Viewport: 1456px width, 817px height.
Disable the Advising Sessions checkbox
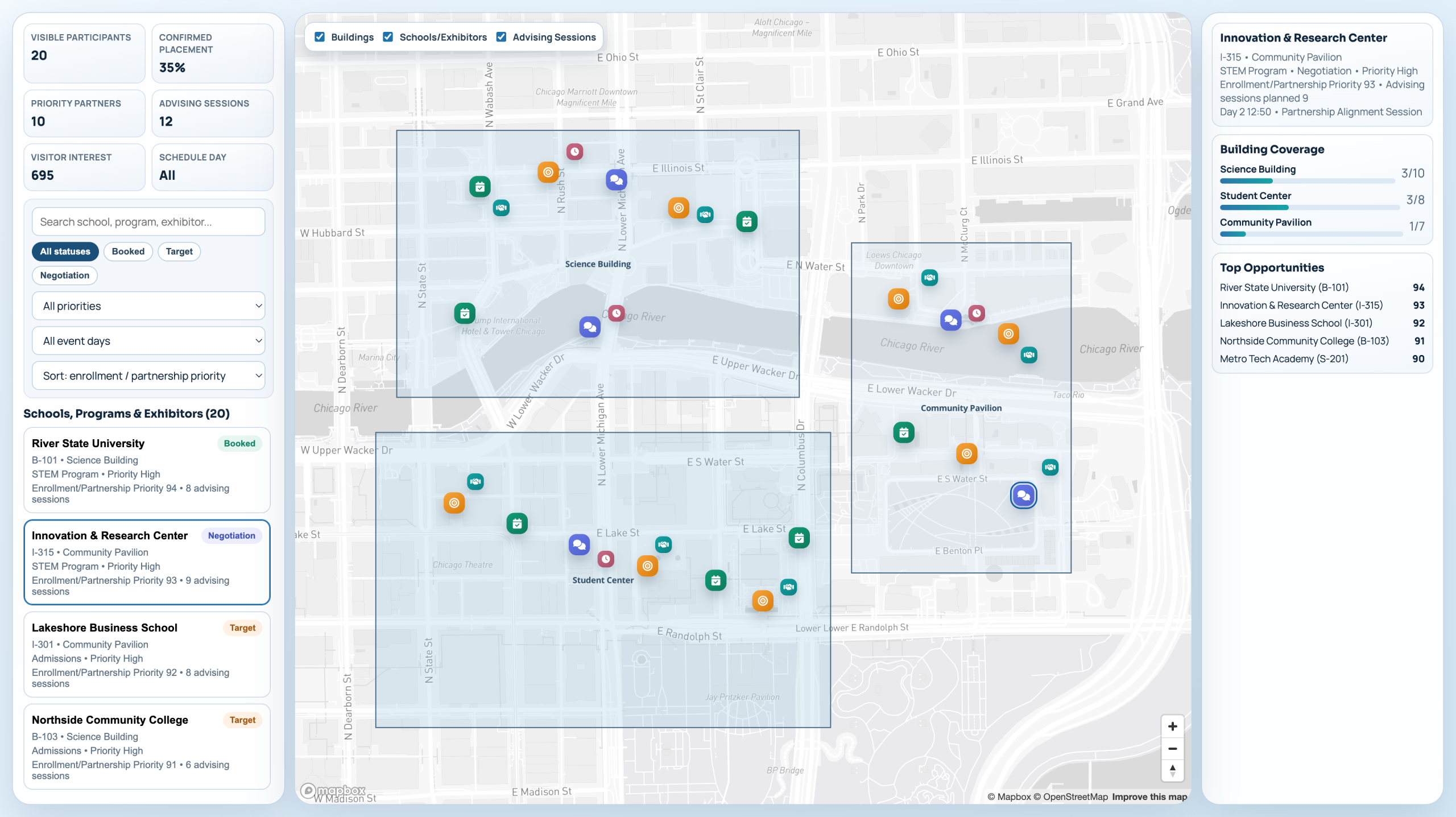click(501, 37)
